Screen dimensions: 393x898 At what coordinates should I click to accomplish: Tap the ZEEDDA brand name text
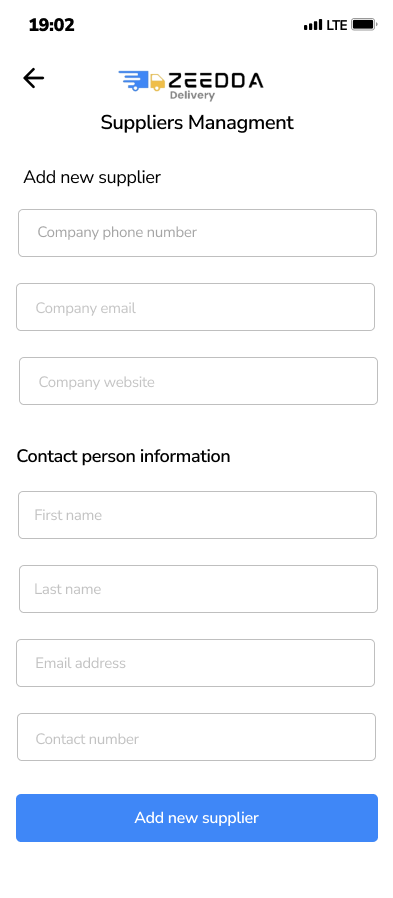[x=215, y=81]
